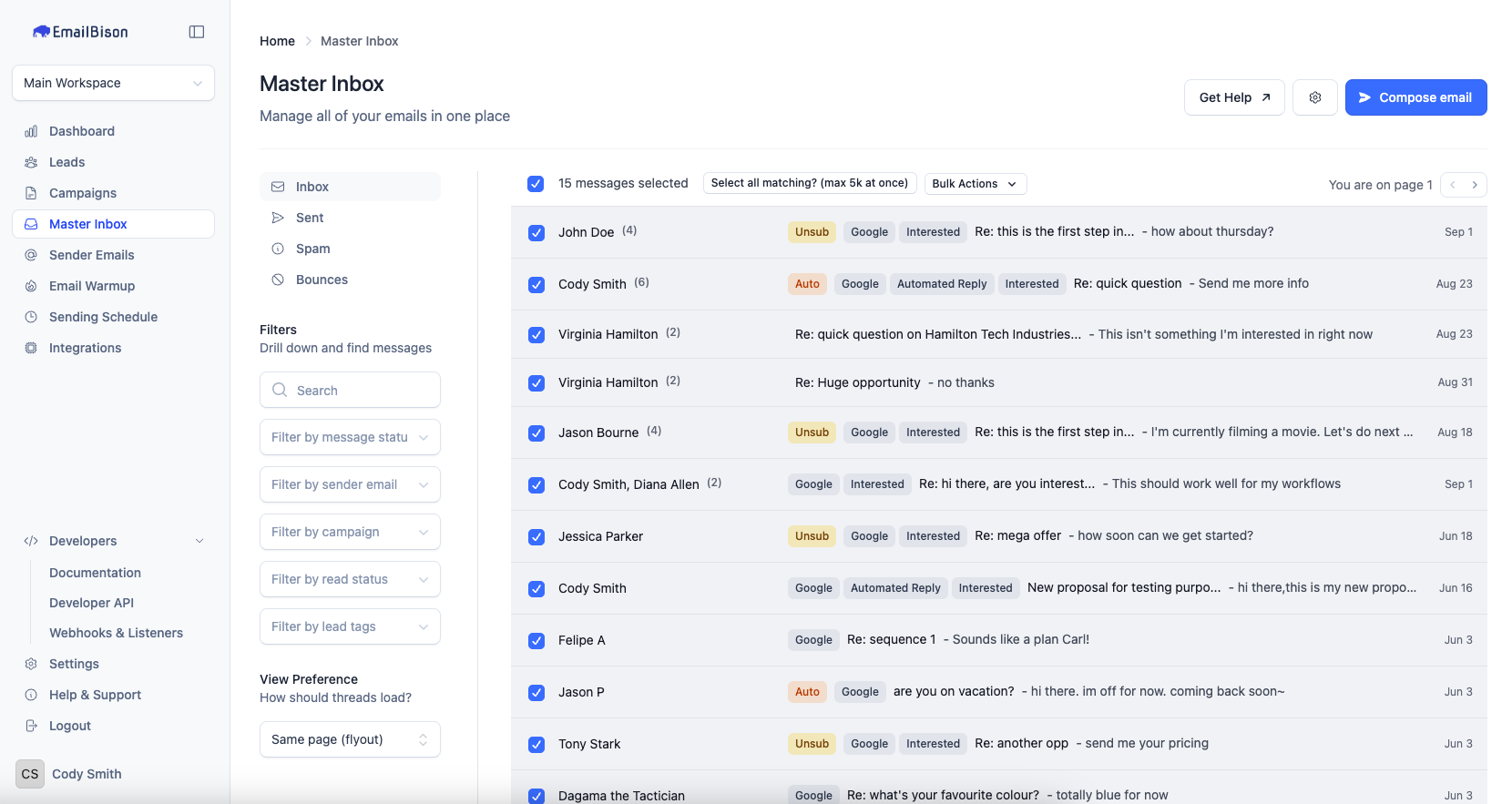The height and width of the screenshot is (804, 1512).
Task: Deselect the John Doe message checkbox
Action: coord(536,233)
